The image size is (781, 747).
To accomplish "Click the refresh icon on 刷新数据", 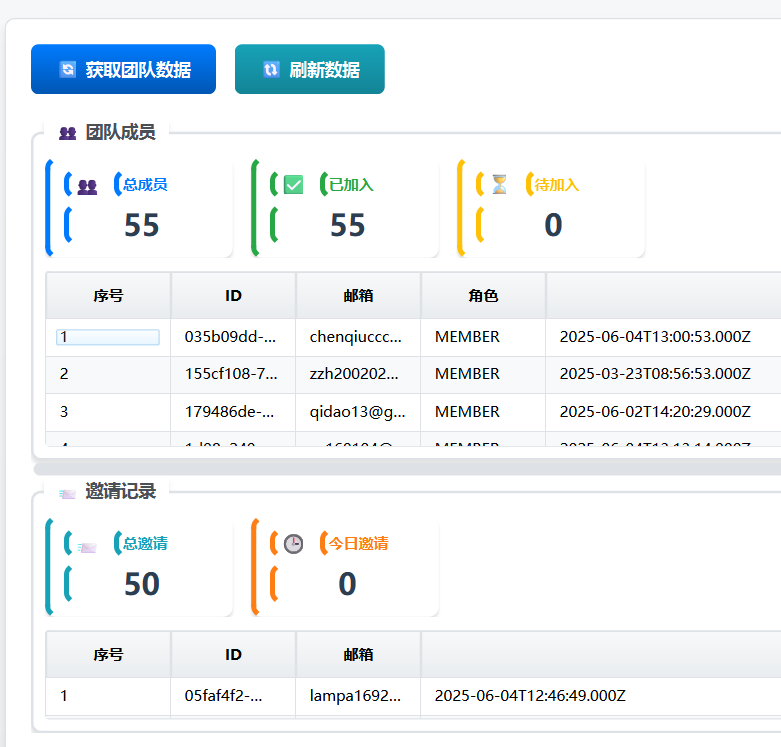I will pyautogui.click(x=271, y=70).
